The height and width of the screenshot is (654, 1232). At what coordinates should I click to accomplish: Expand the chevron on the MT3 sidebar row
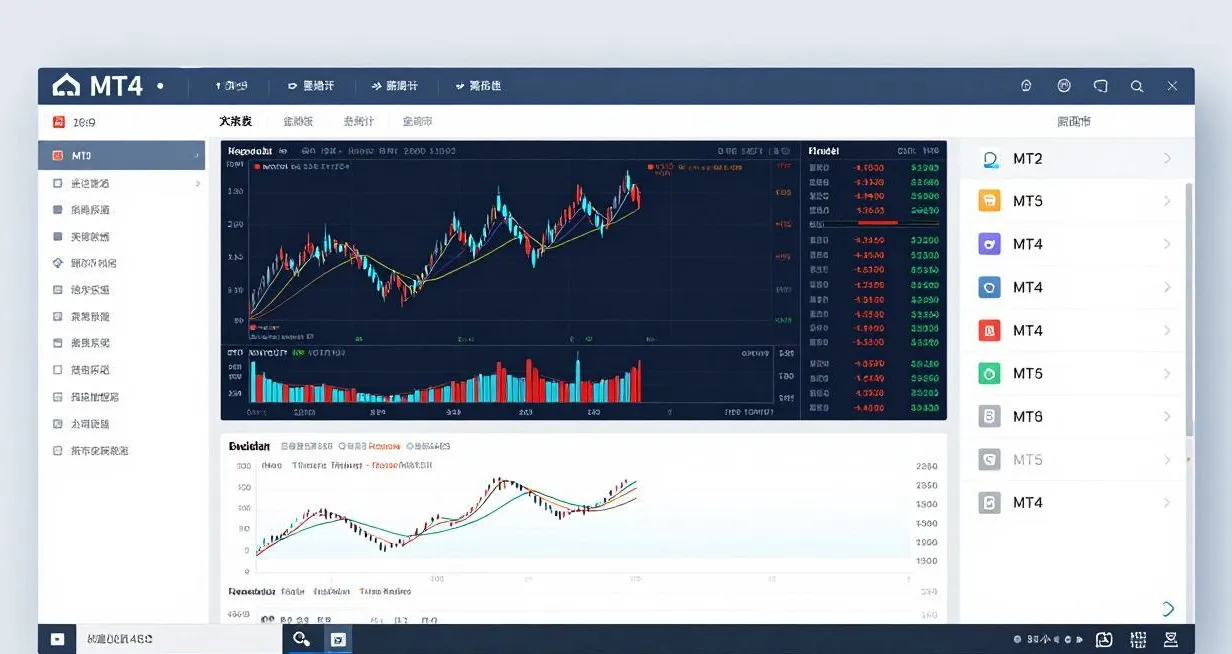click(x=196, y=156)
